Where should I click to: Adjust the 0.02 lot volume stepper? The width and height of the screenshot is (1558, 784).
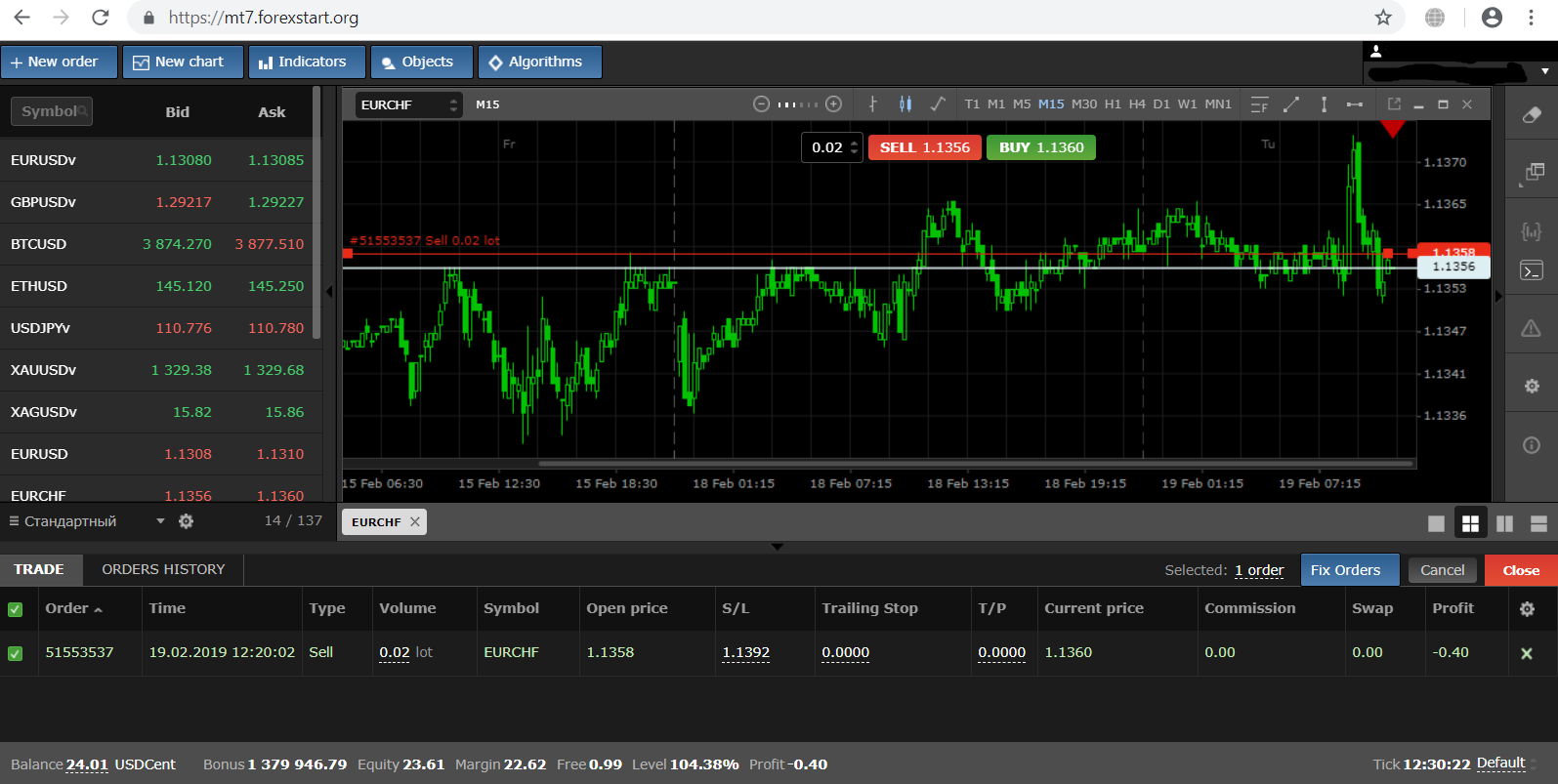pyautogui.click(x=855, y=147)
